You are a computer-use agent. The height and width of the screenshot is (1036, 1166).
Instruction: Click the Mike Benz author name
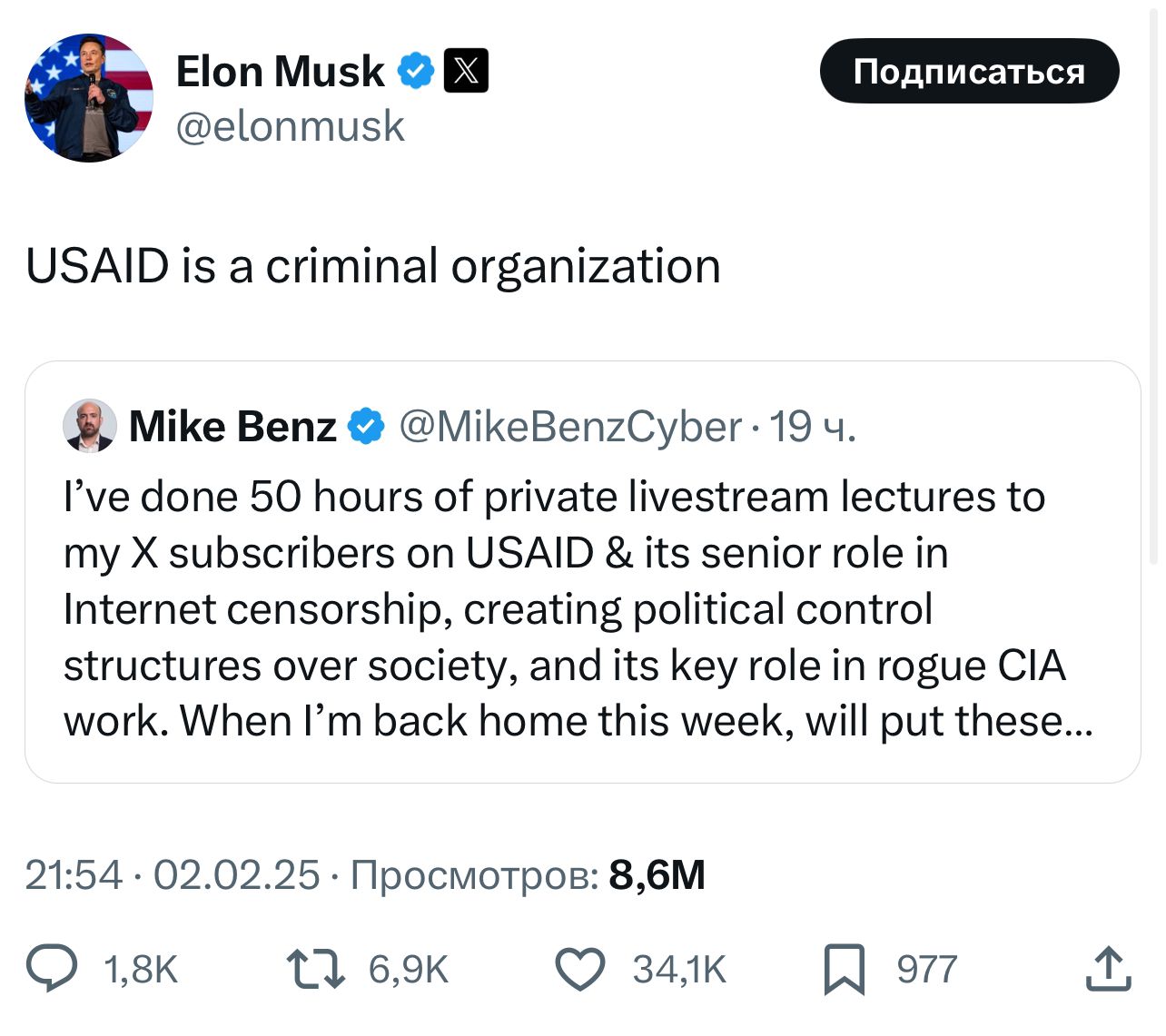[232, 426]
